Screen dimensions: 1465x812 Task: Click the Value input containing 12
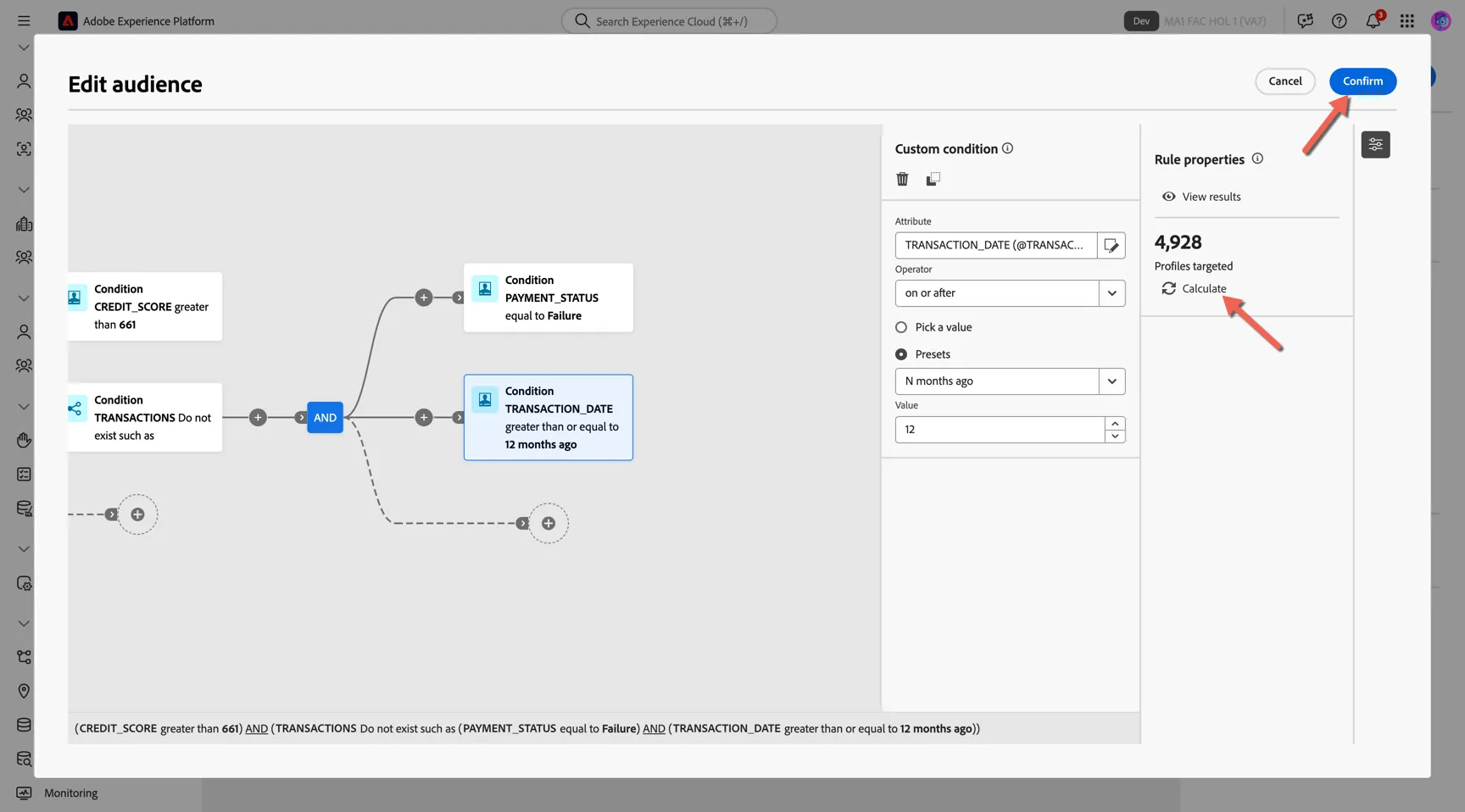tap(1000, 430)
